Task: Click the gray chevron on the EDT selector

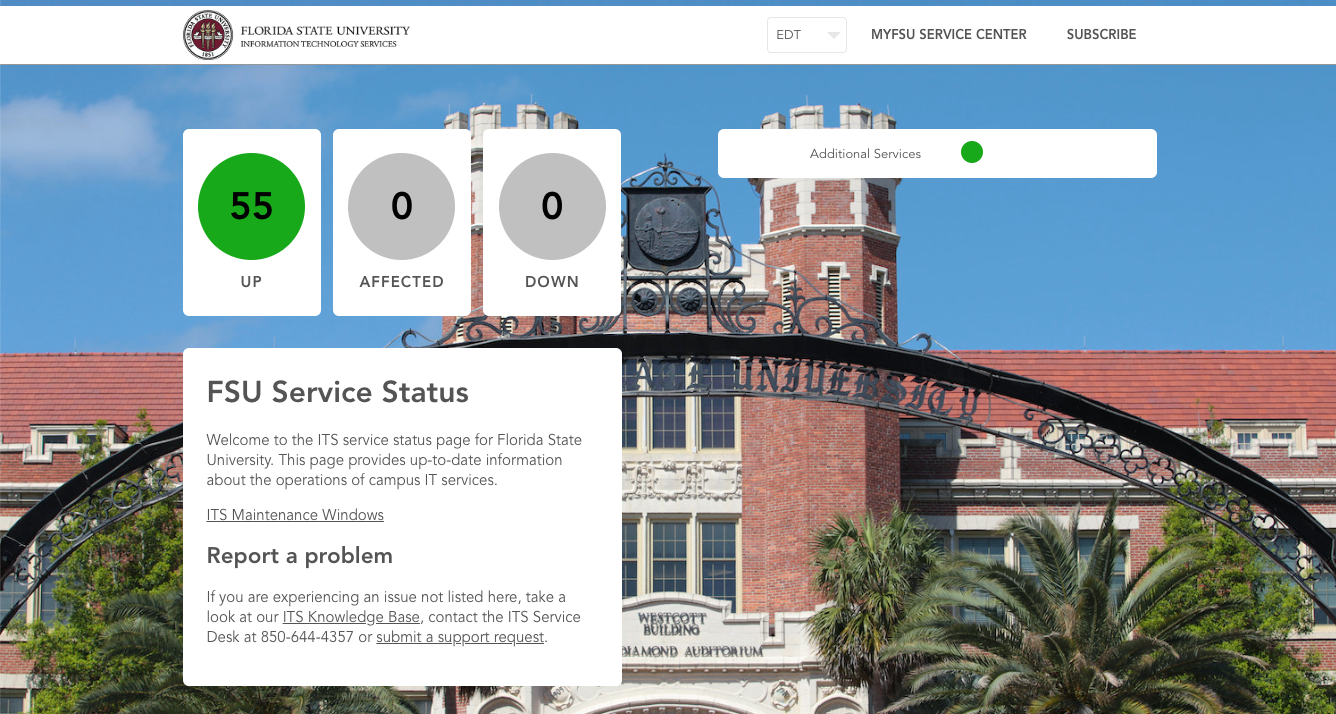Action: (832, 34)
